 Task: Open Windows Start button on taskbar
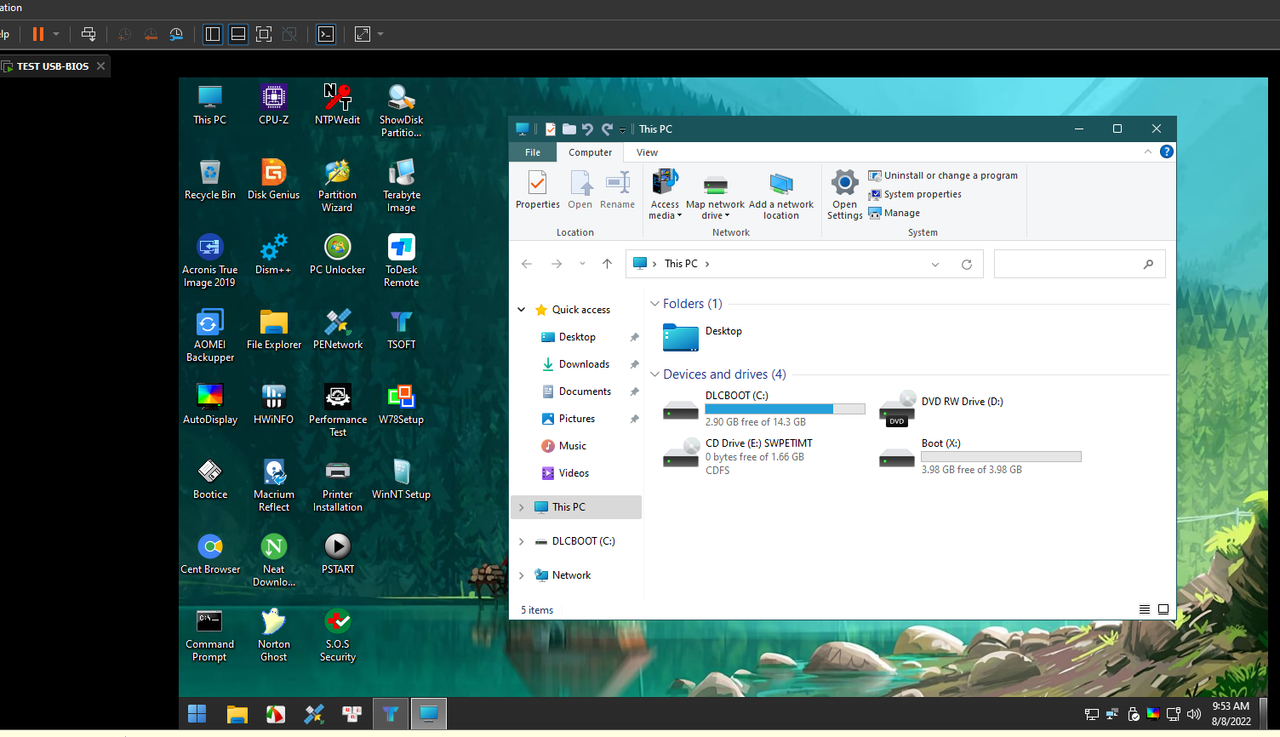click(197, 714)
